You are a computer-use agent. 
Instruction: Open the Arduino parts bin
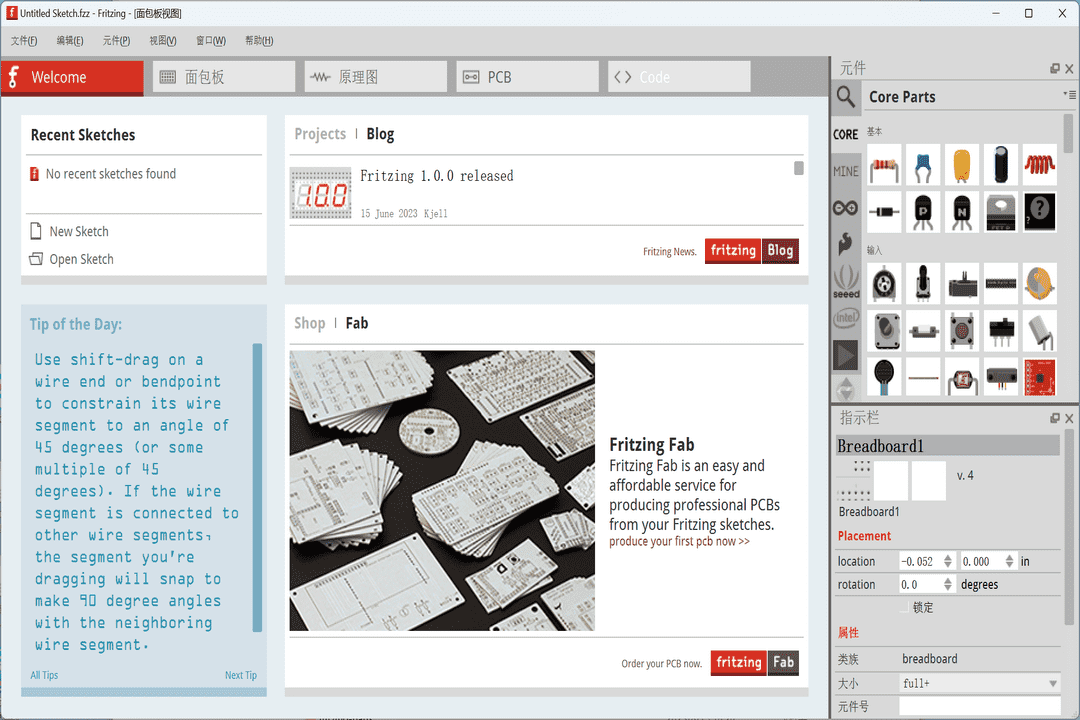[x=846, y=208]
